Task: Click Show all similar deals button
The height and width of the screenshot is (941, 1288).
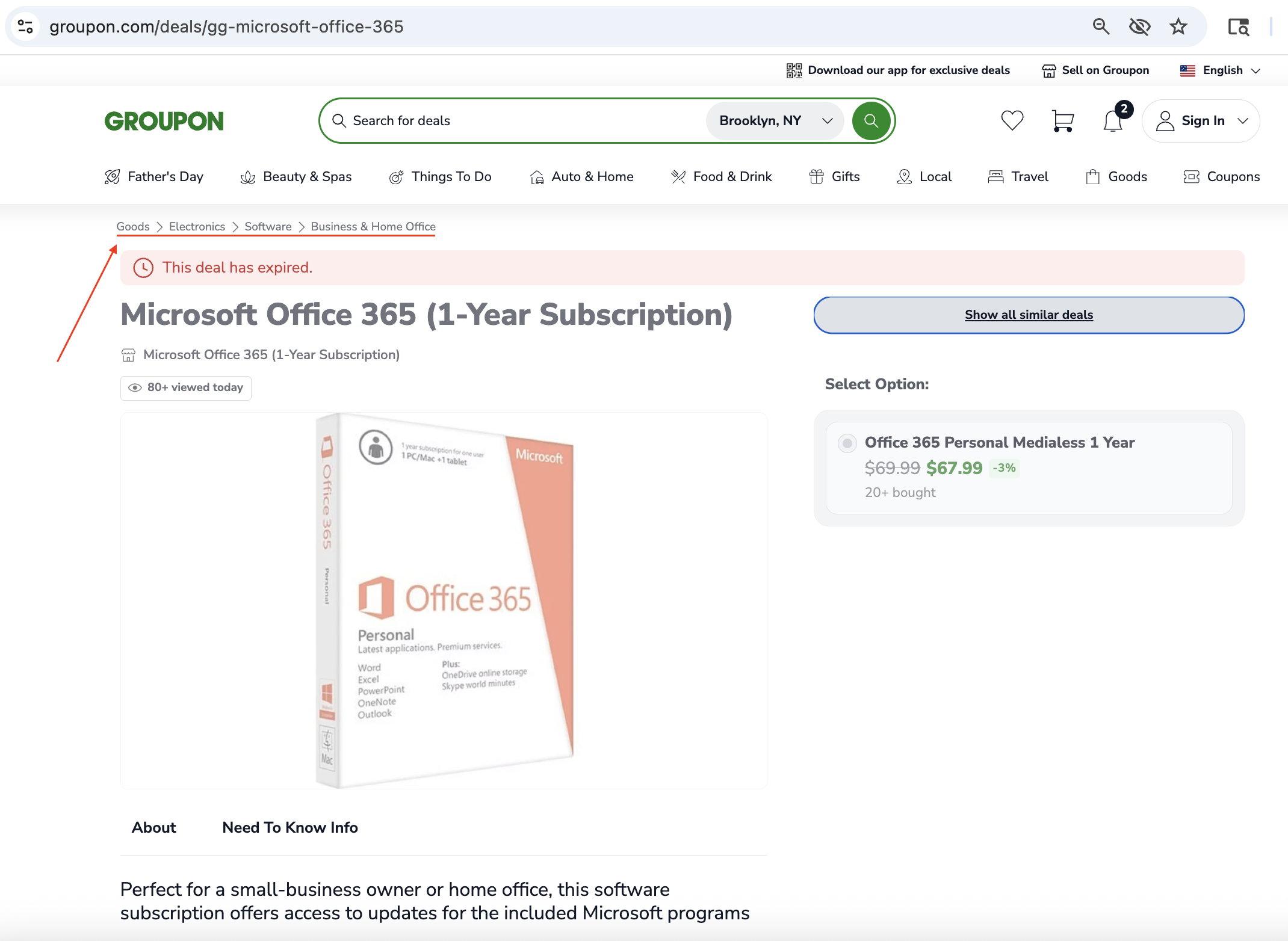Action: coord(1029,315)
